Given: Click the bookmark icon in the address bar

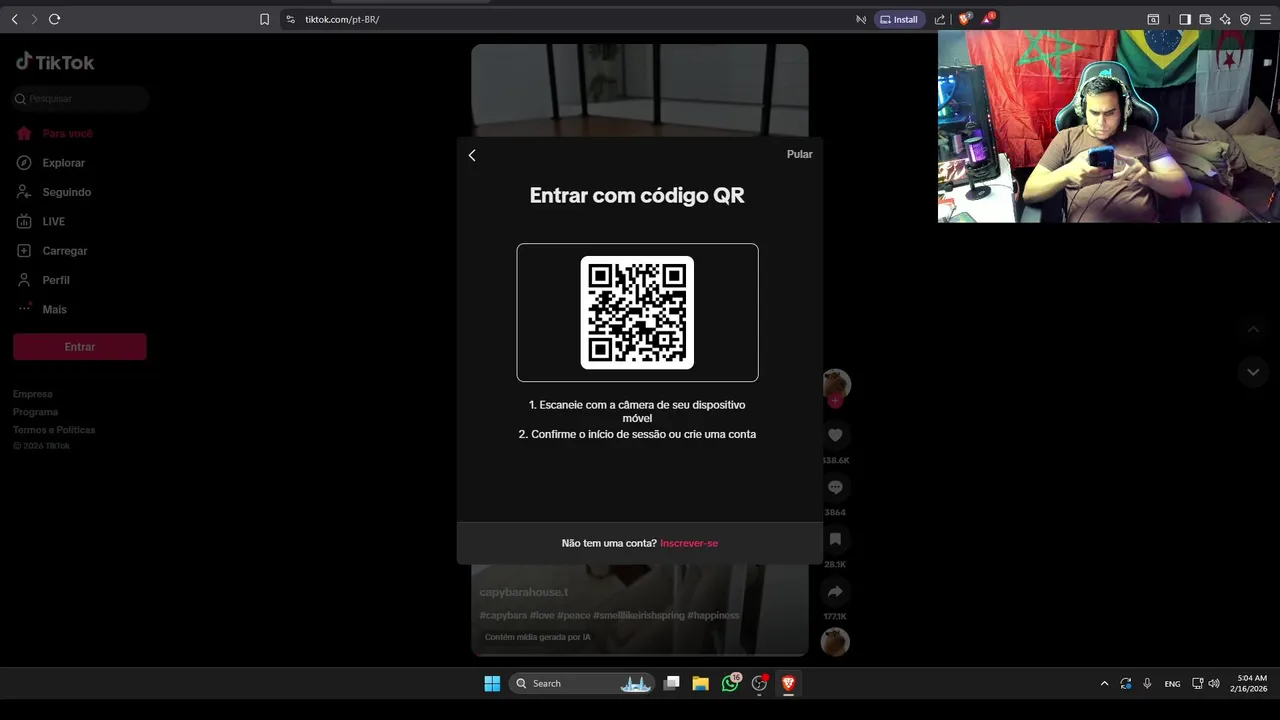Looking at the screenshot, I should tap(264, 19).
